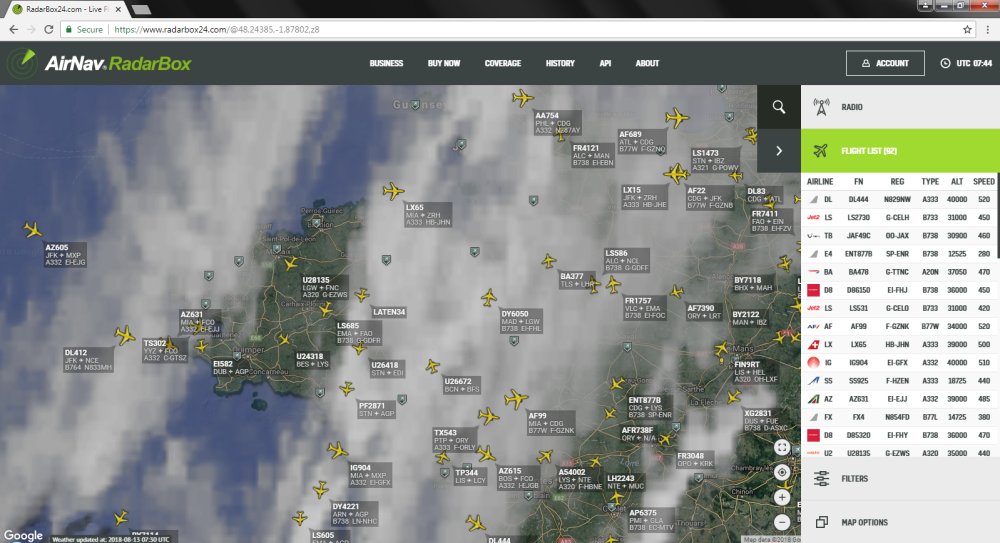1000x543 pixels.
Task: Sort flight list by AIRLINE column
Action: pos(820,181)
